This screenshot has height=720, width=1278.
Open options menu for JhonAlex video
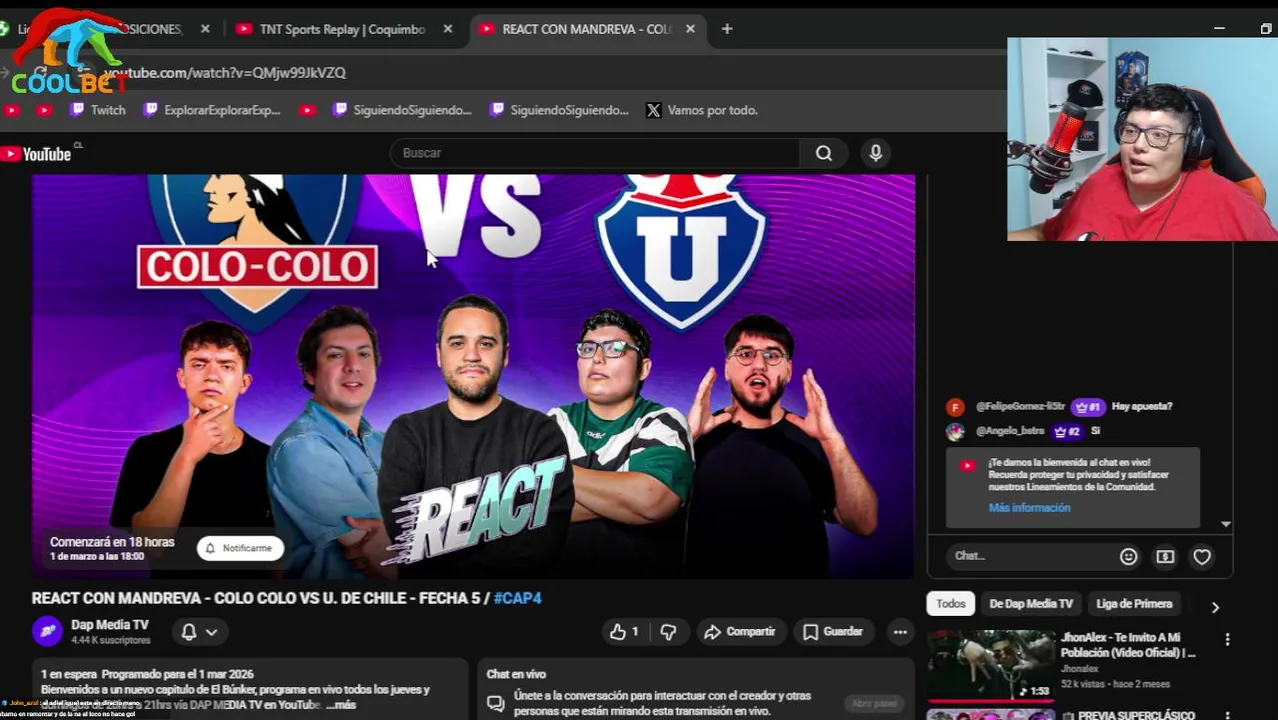point(1227,640)
